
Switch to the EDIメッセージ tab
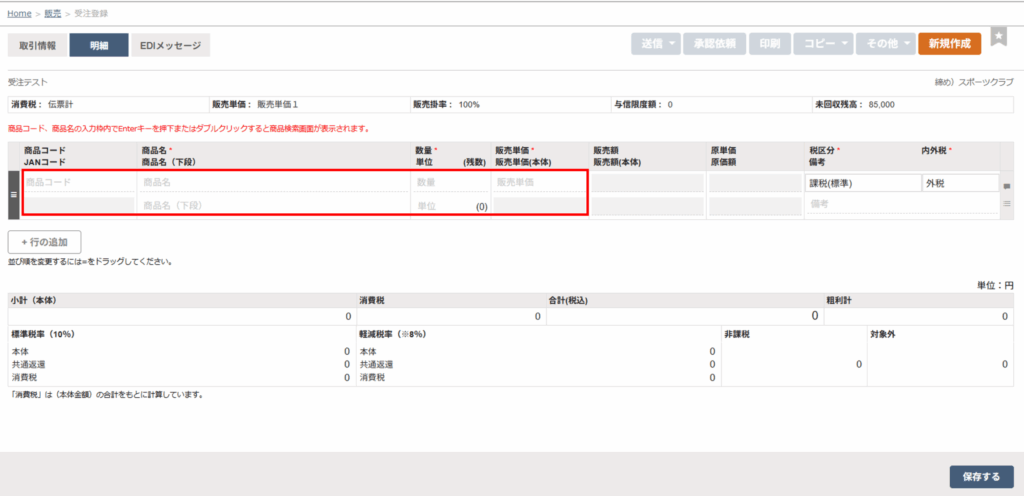click(x=170, y=45)
